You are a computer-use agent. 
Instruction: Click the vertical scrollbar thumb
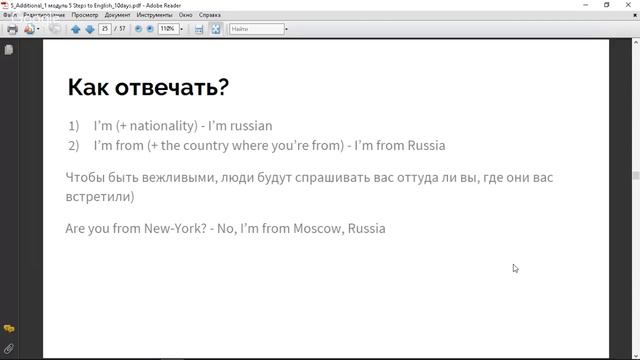click(636, 175)
